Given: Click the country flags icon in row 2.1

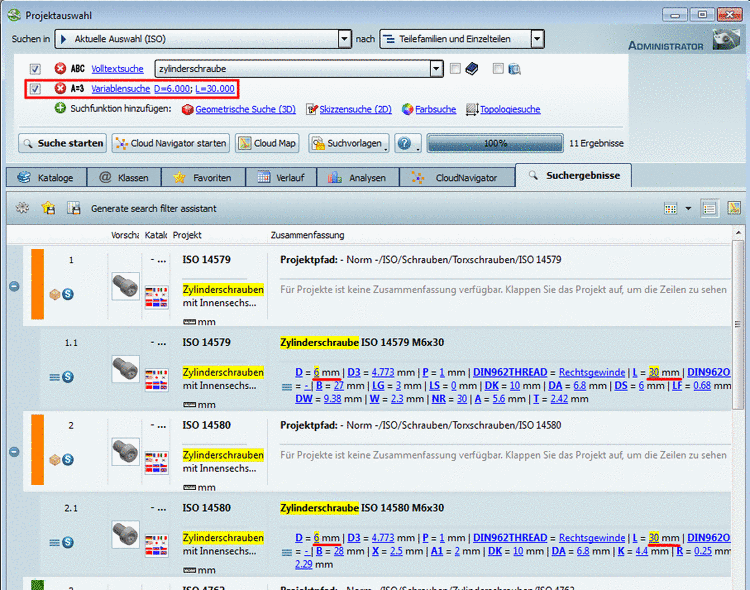Looking at the screenshot, I should pyautogui.click(x=156, y=545).
